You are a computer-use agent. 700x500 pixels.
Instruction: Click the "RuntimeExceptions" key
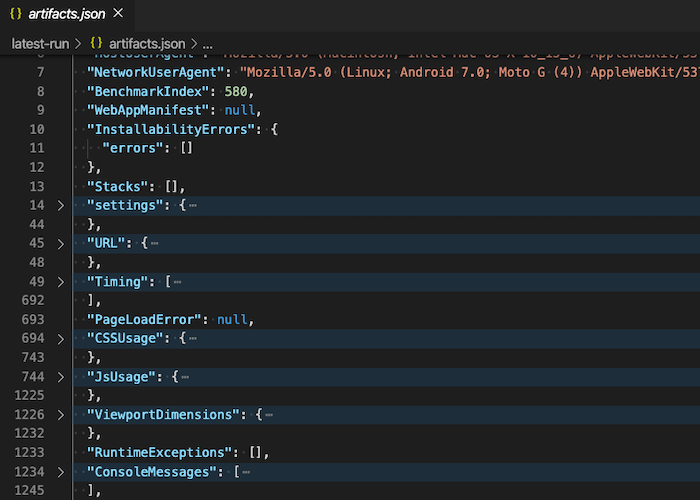pos(159,453)
